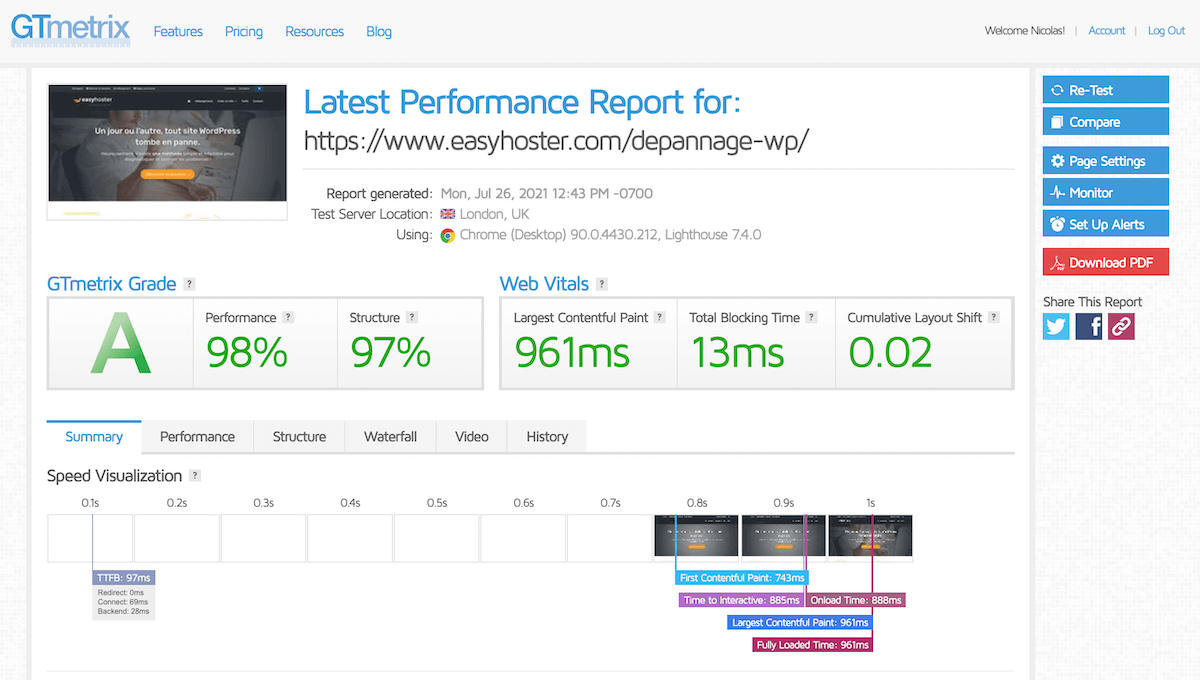Open the Performance tab
1200x680 pixels.
pyautogui.click(x=197, y=437)
